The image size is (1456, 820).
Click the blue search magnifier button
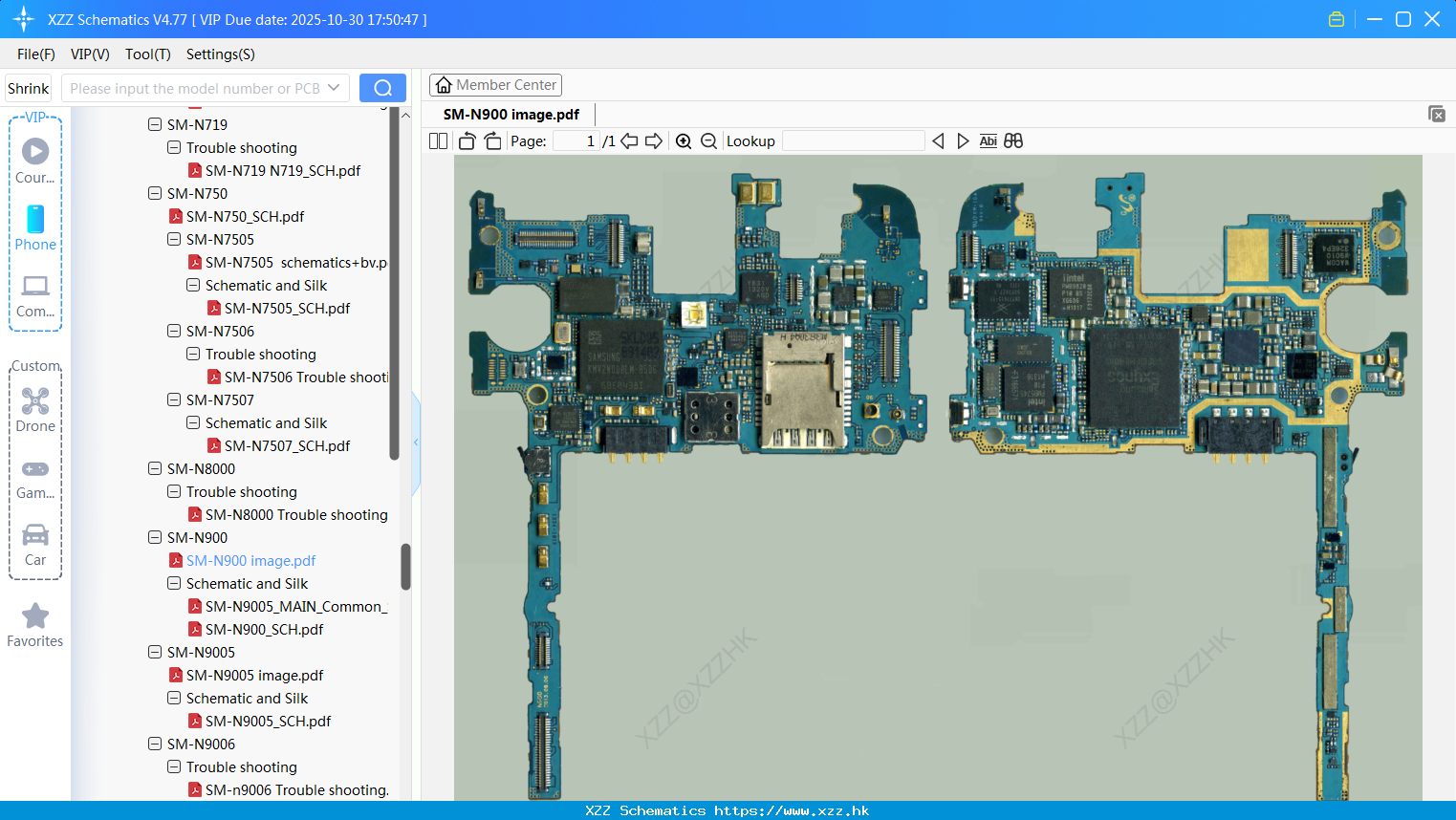pos(382,88)
